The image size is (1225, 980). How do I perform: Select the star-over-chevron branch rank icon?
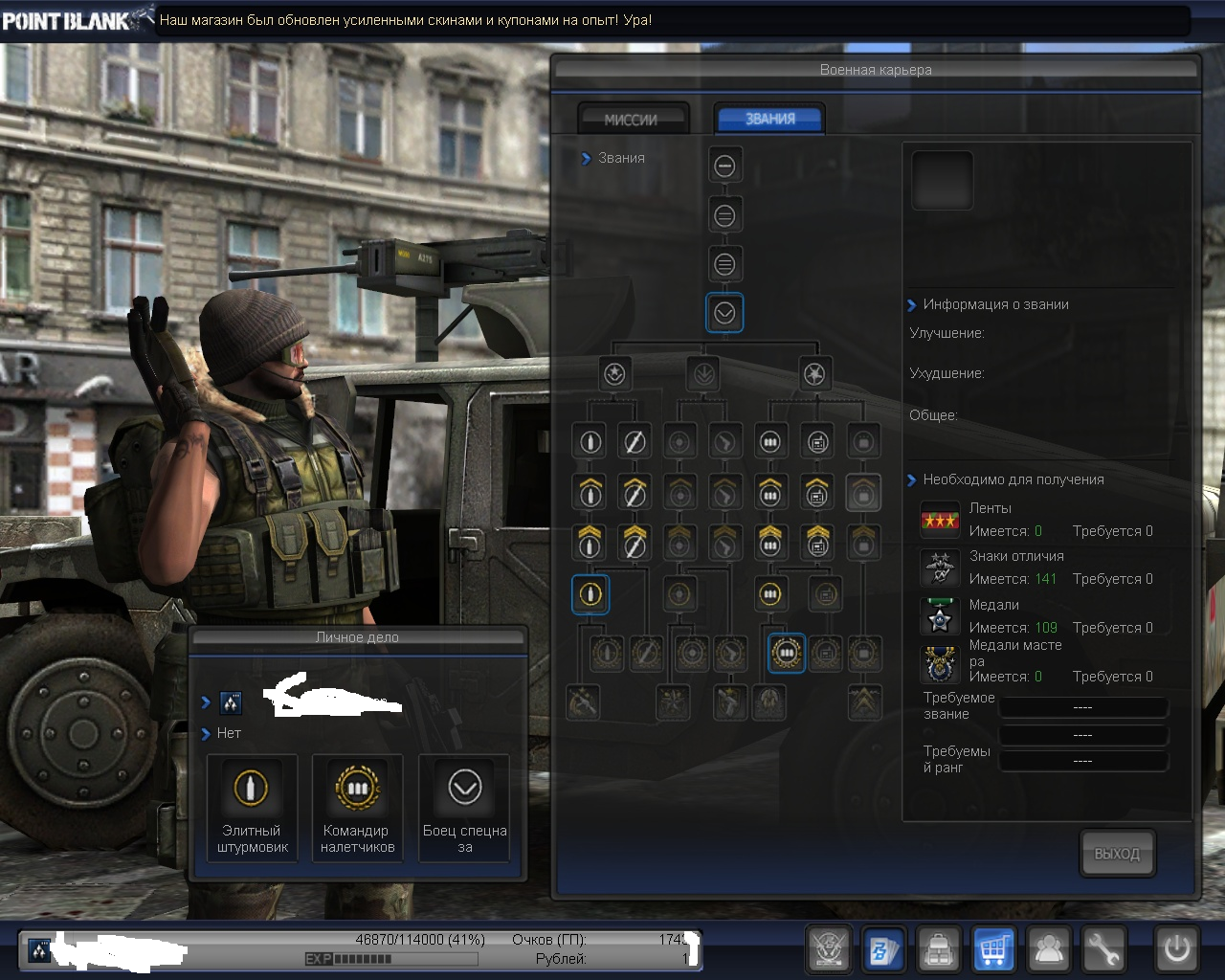pos(614,374)
